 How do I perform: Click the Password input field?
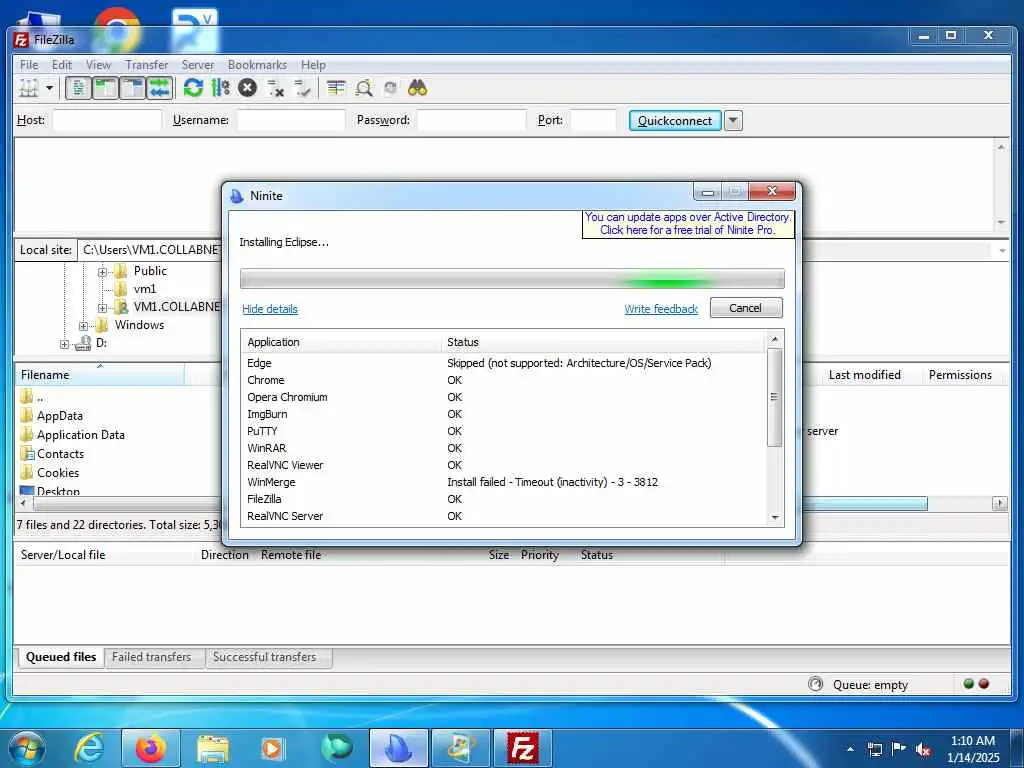[472, 120]
